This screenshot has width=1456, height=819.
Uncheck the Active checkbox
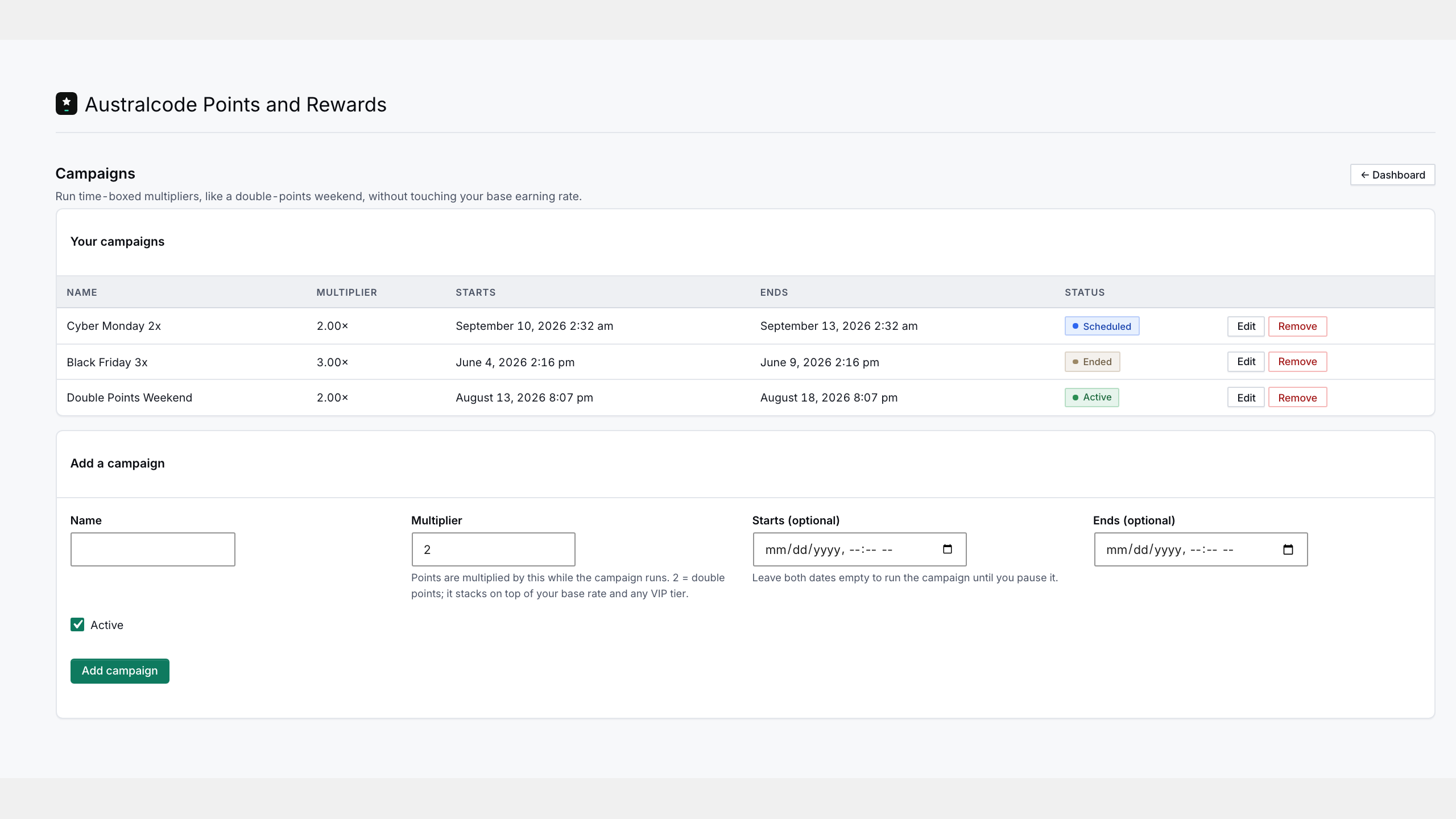click(77, 624)
